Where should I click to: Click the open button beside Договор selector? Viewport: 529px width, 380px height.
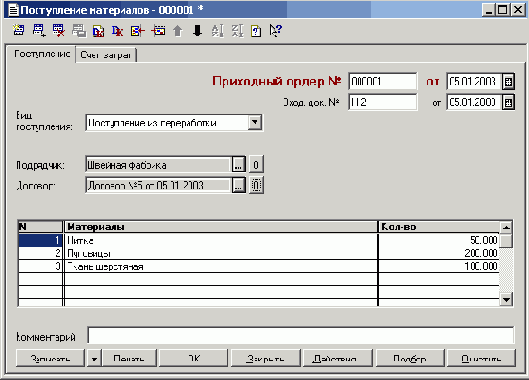[256, 185]
